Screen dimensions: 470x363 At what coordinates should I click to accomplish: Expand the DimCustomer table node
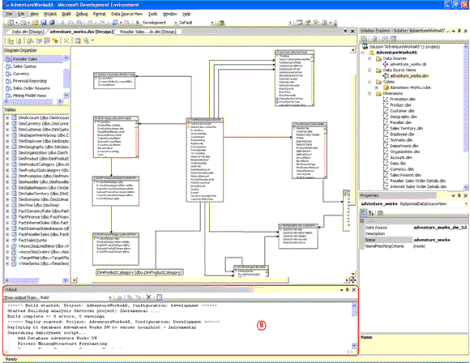pos(7,129)
